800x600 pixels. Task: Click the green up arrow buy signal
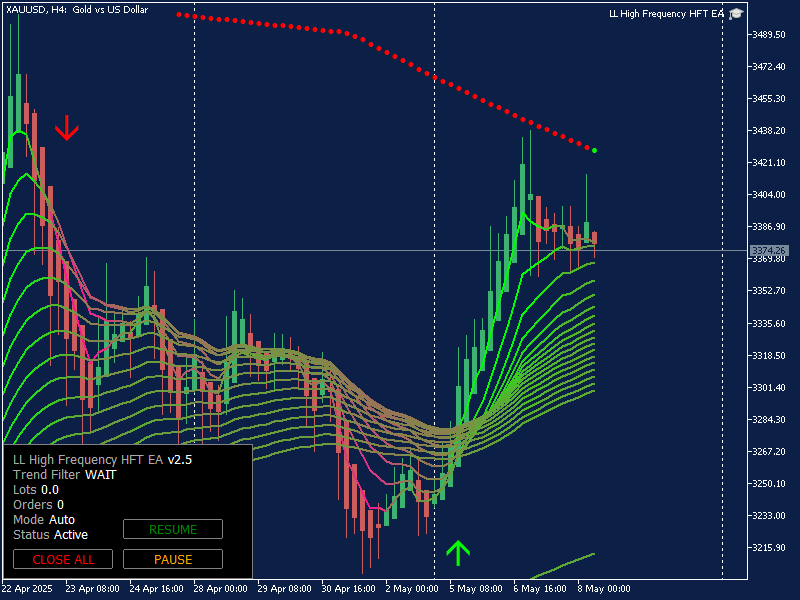pyautogui.click(x=458, y=553)
